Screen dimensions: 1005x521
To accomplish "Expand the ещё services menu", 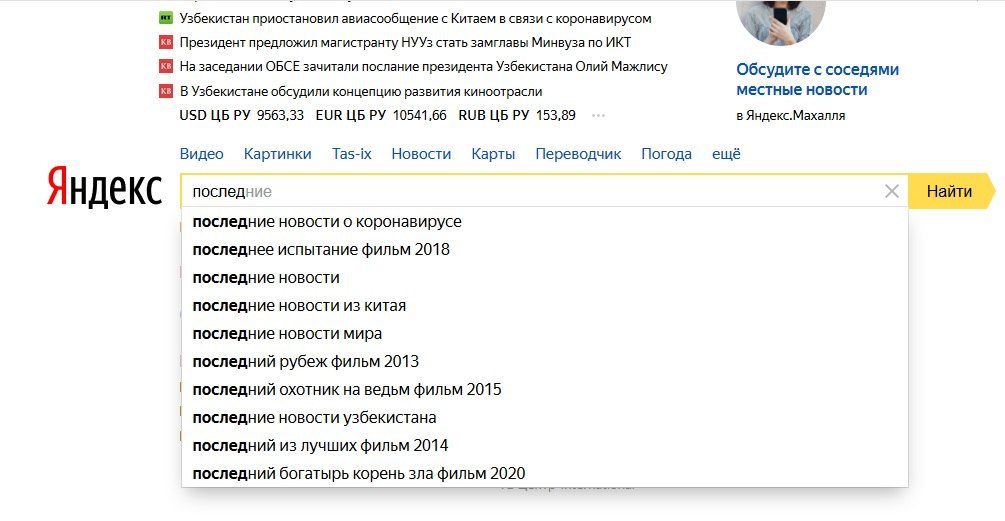I will point(726,154).
